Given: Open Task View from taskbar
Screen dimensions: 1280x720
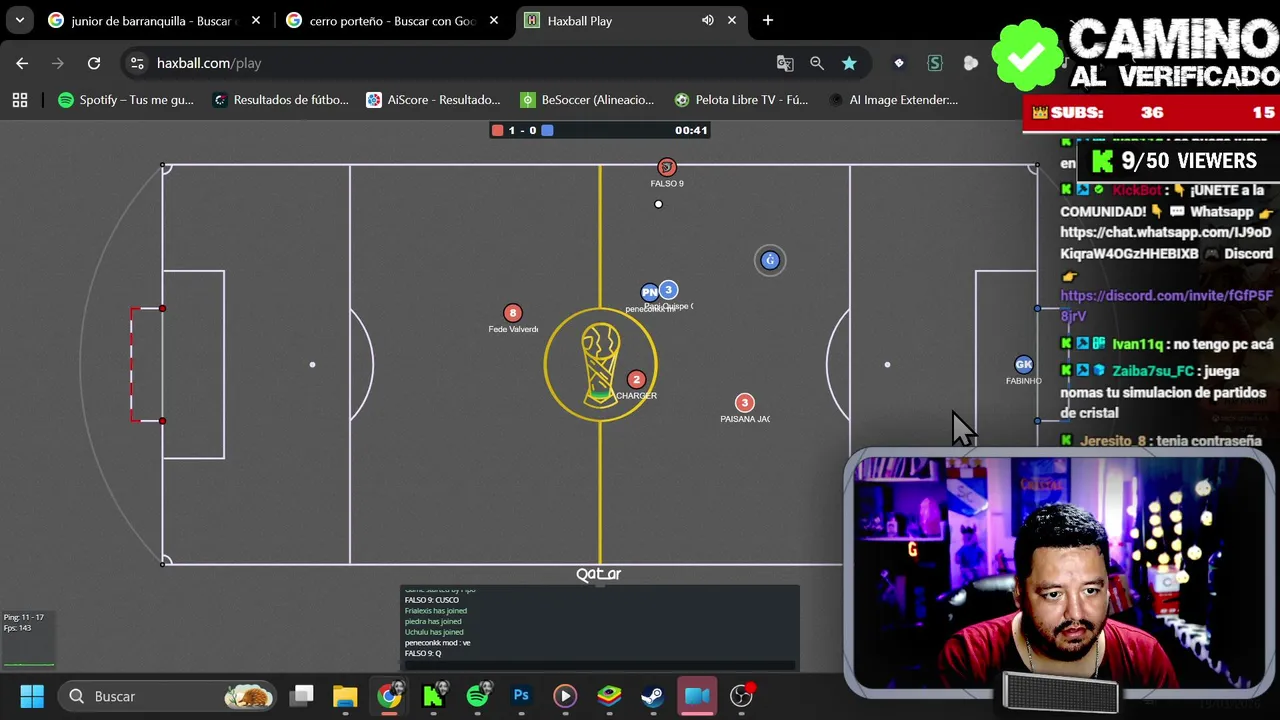Looking at the screenshot, I should click(x=302, y=696).
